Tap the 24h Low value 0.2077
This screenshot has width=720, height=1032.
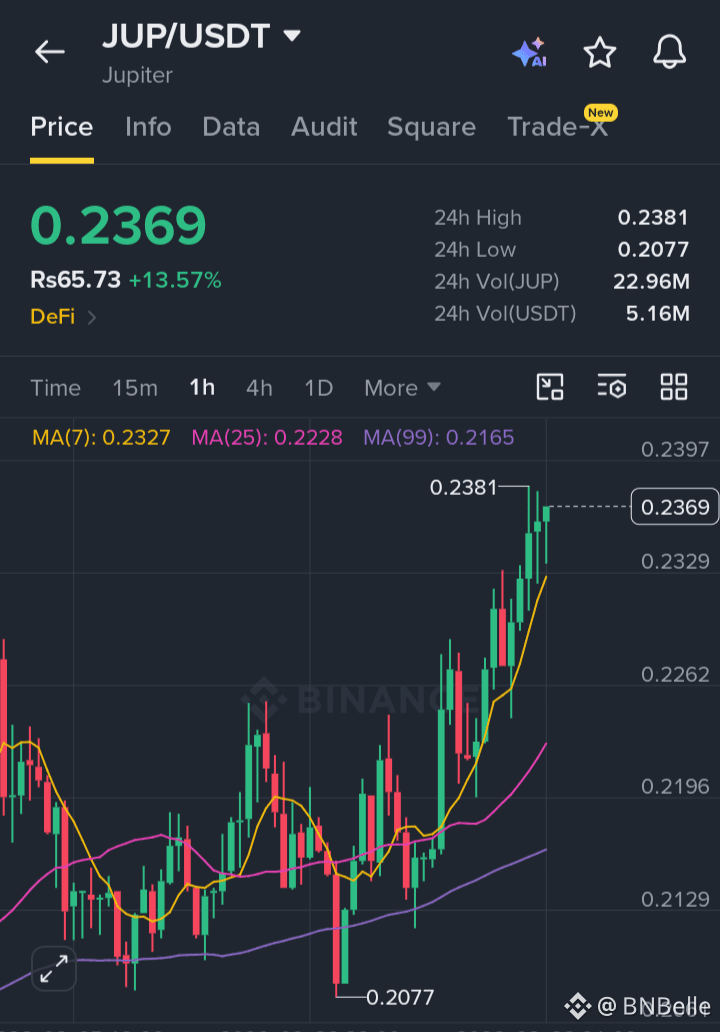(653, 249)
